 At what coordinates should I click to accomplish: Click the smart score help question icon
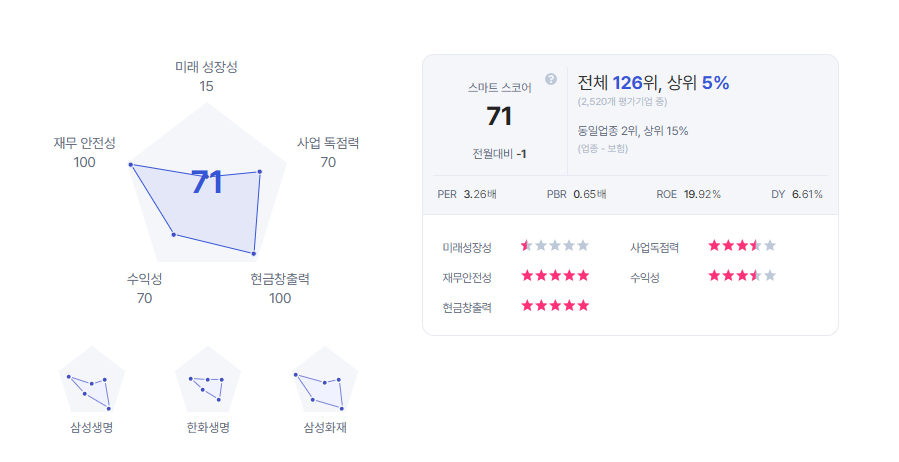click(x=551, y=79)
